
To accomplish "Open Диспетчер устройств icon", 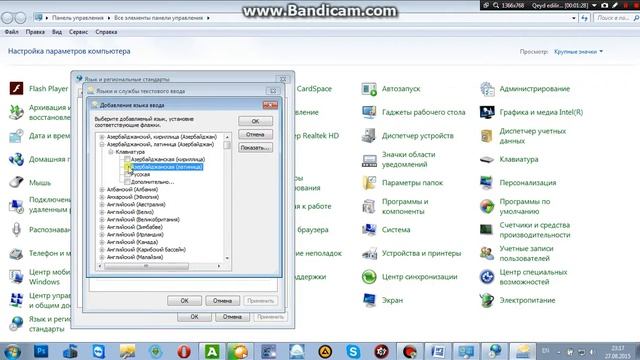I will (x=407, y=136).
